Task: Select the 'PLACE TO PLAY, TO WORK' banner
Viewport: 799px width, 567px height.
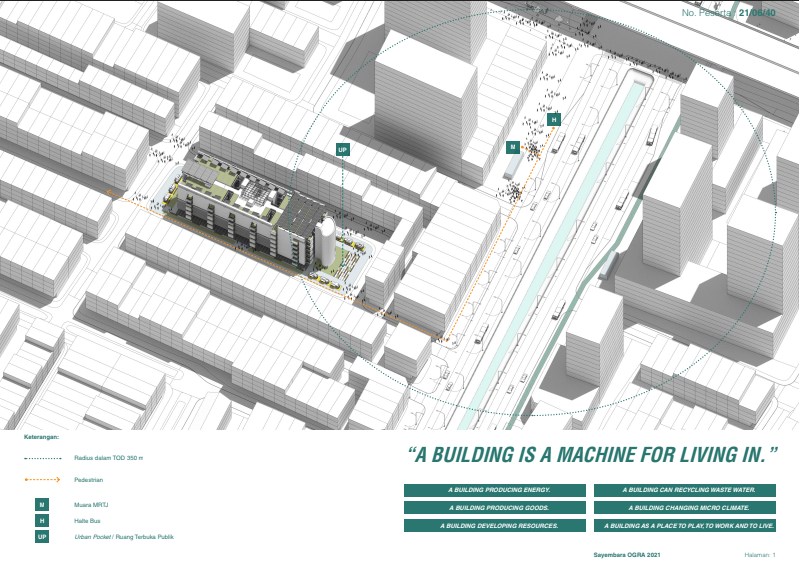Action: point(687,525)
